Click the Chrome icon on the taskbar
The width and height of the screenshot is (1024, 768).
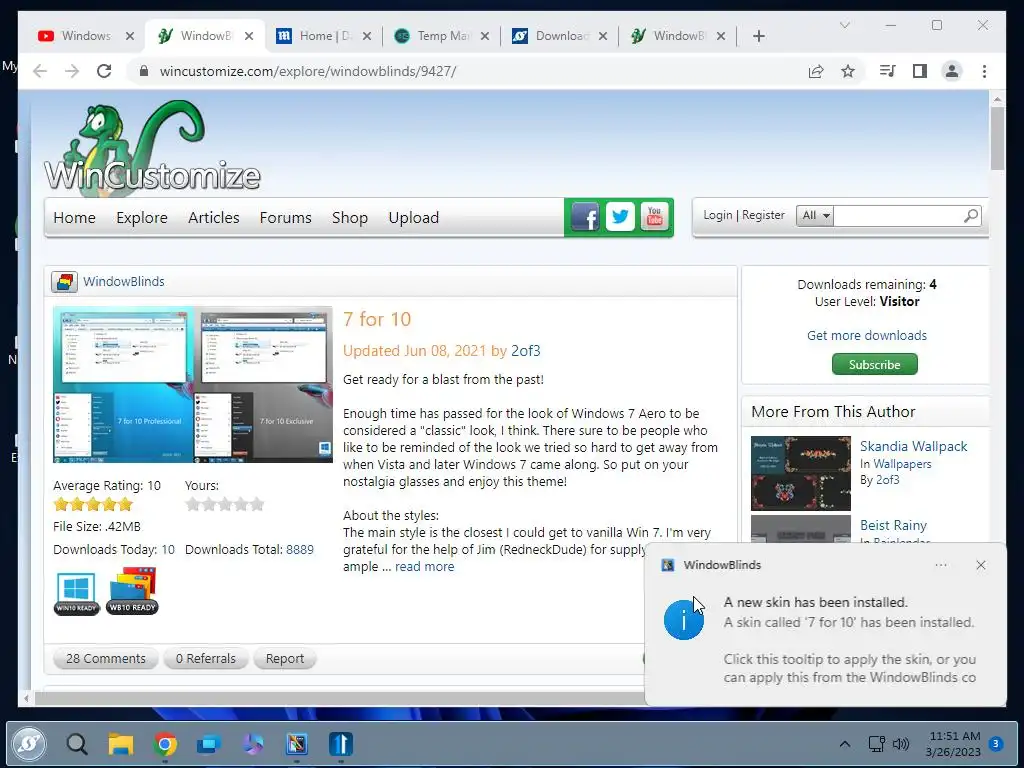(165, 743)
